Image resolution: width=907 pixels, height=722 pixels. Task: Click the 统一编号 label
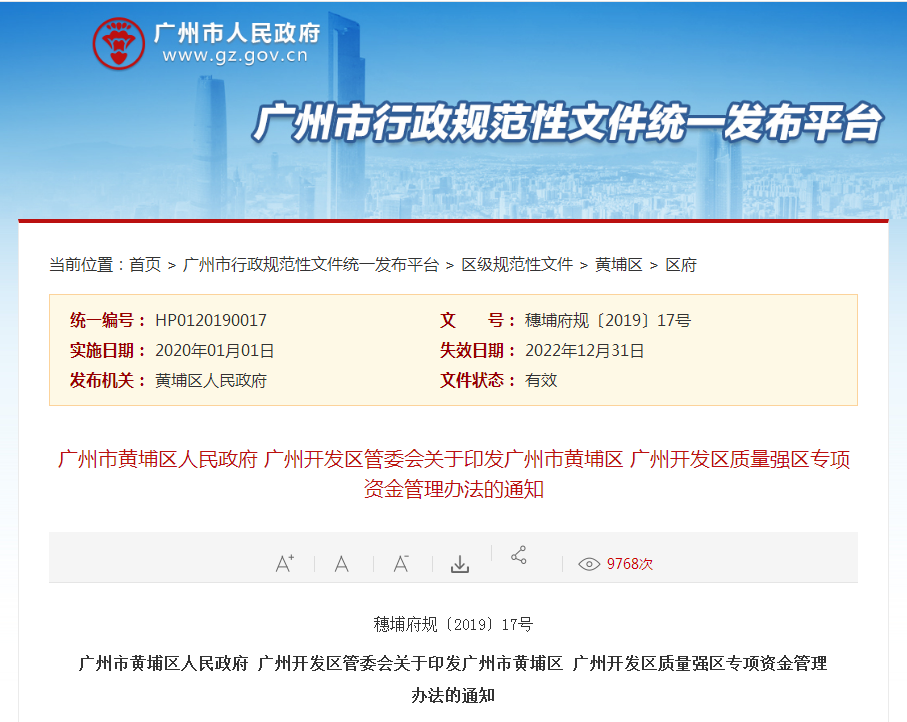(107, 321)
